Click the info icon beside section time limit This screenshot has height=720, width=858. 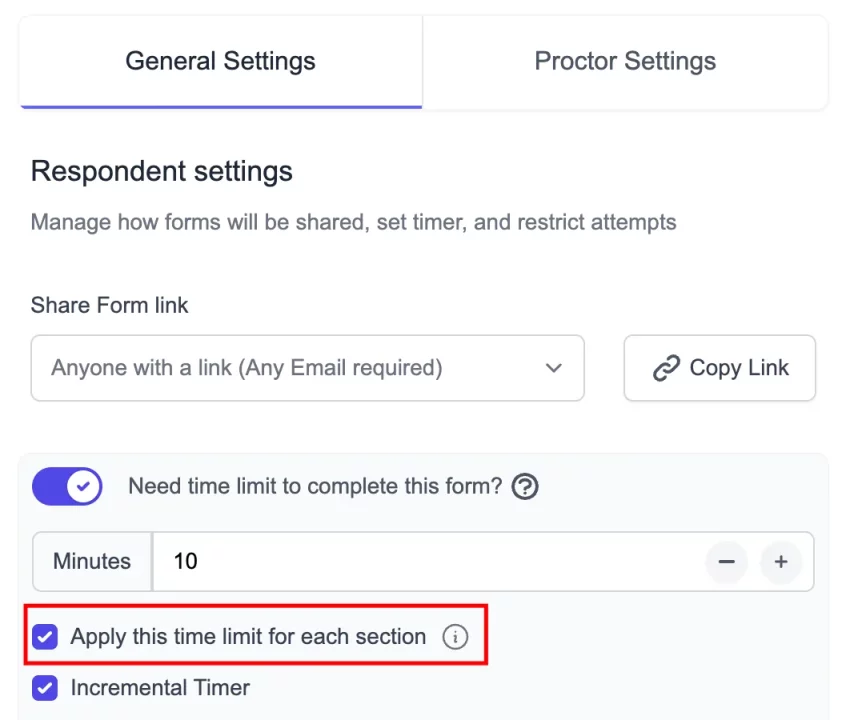tap(455, 637)
